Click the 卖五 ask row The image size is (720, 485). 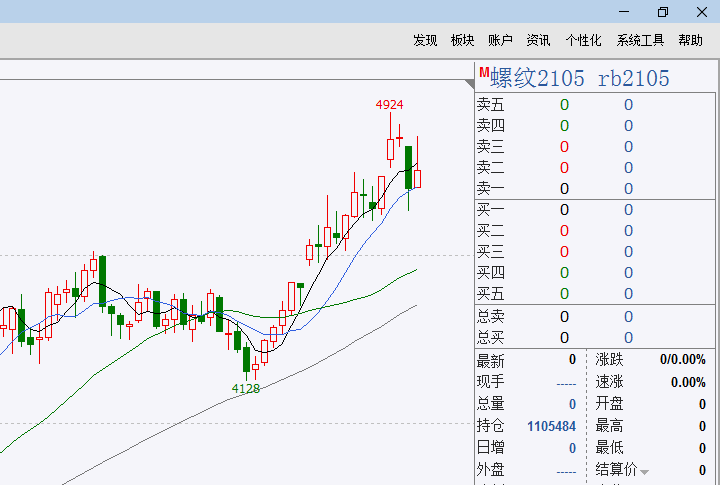click(560, 104)
